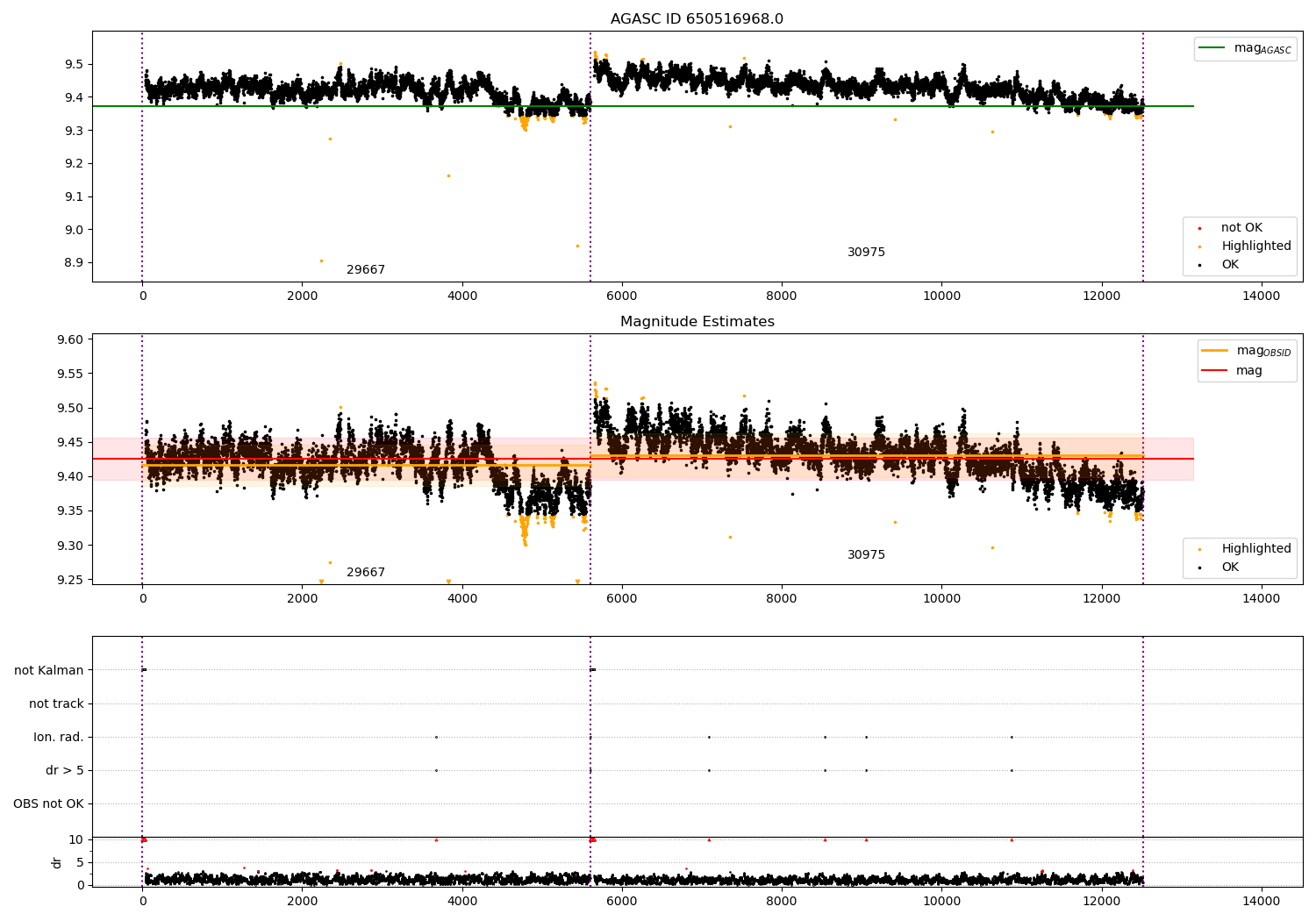Image resolution: width=1316 pixels, height=921 pixels.
Task: Click the mag OBSID legend label
Action: pyautogui.click(x=1263, y=351)
